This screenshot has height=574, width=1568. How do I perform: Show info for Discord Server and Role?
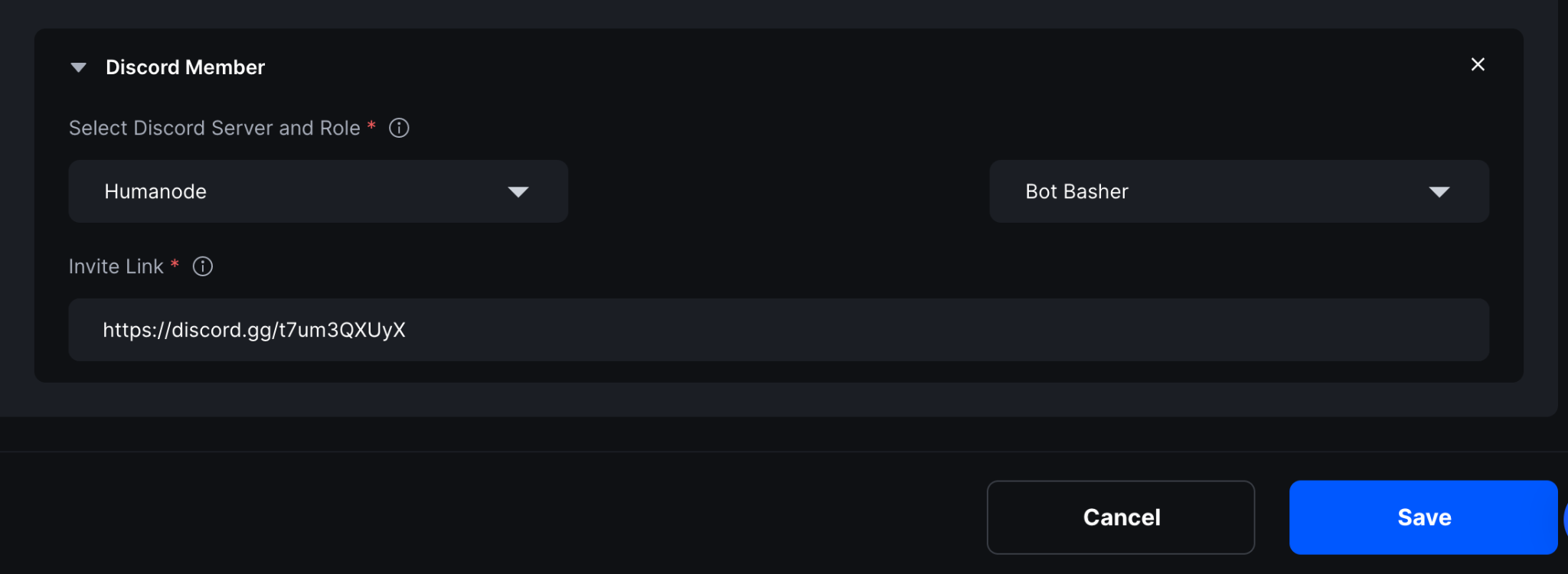399,128
